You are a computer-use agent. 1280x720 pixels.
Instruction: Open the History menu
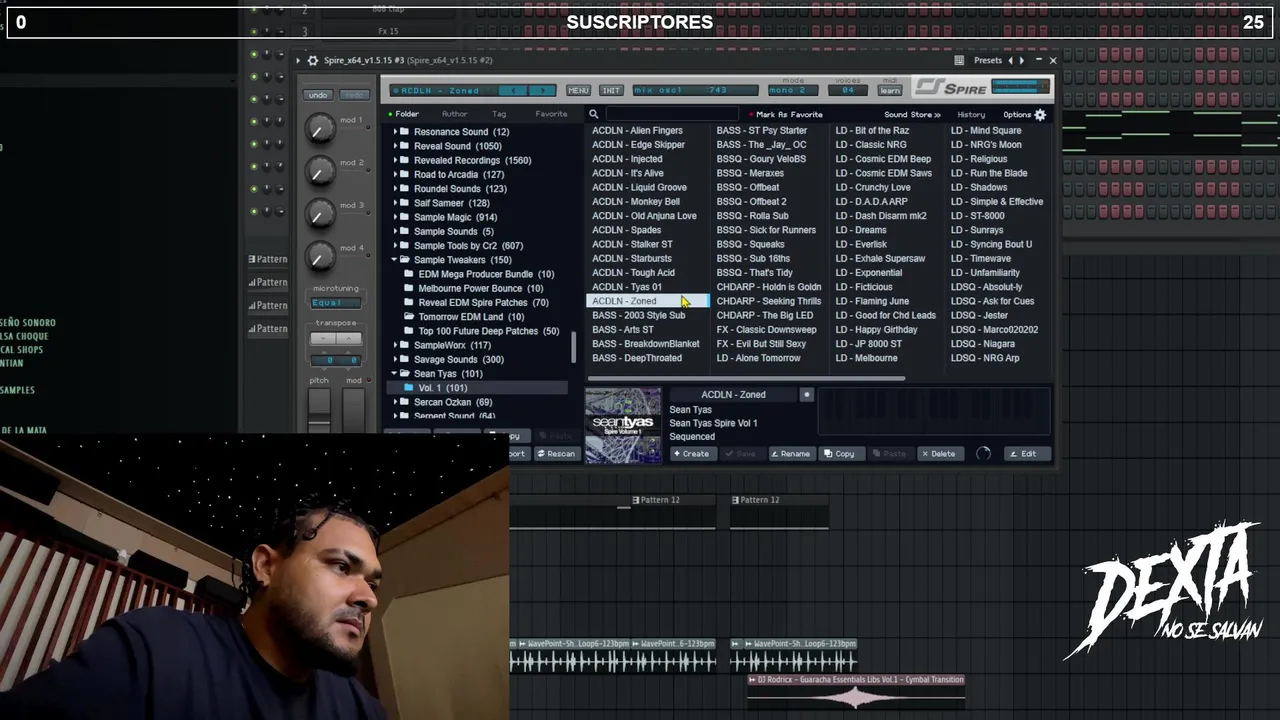pos(971,115)
